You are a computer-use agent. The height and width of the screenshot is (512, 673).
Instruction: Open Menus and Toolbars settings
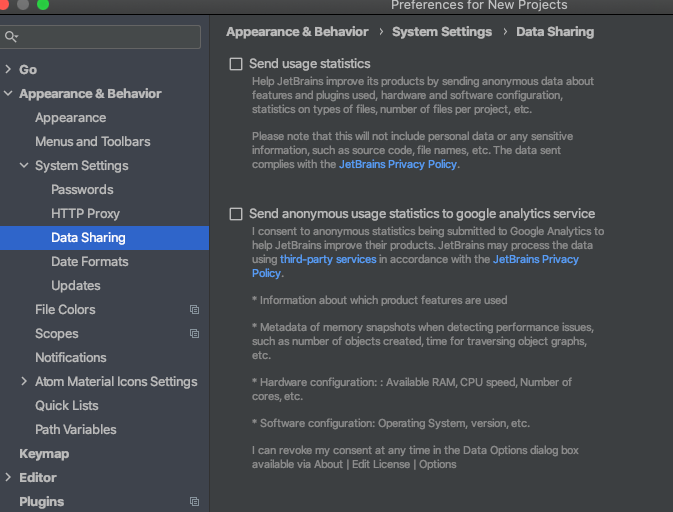(x=93, y=142)
